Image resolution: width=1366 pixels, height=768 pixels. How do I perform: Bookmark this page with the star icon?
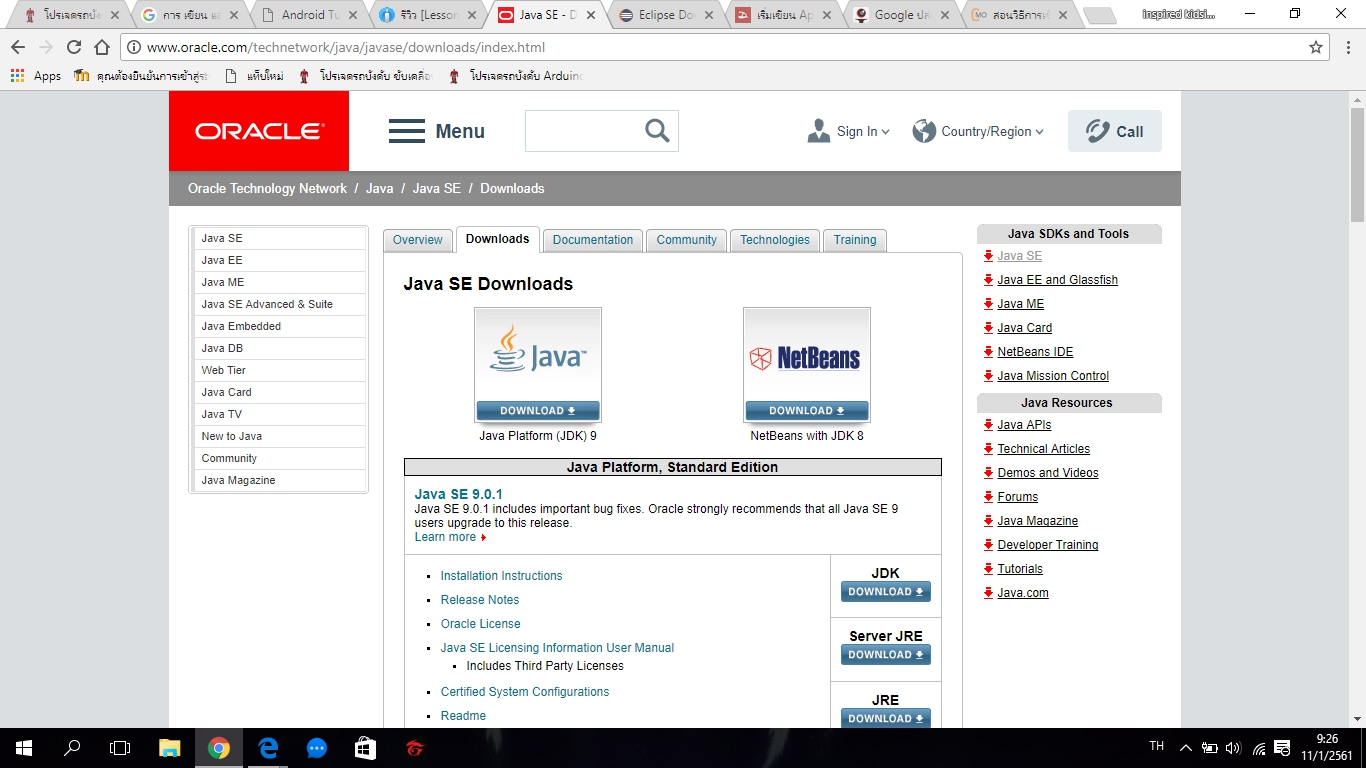1316,47
